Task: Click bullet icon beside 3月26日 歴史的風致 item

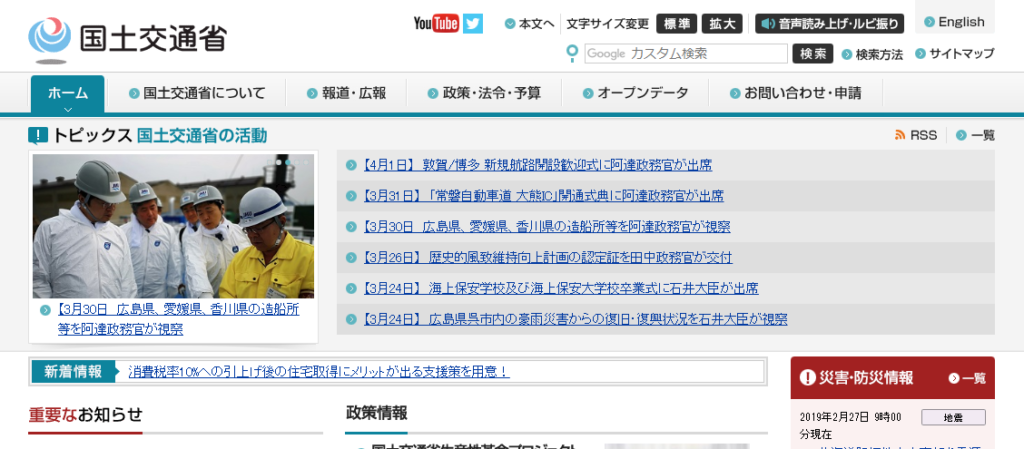Action: (351, 257)
